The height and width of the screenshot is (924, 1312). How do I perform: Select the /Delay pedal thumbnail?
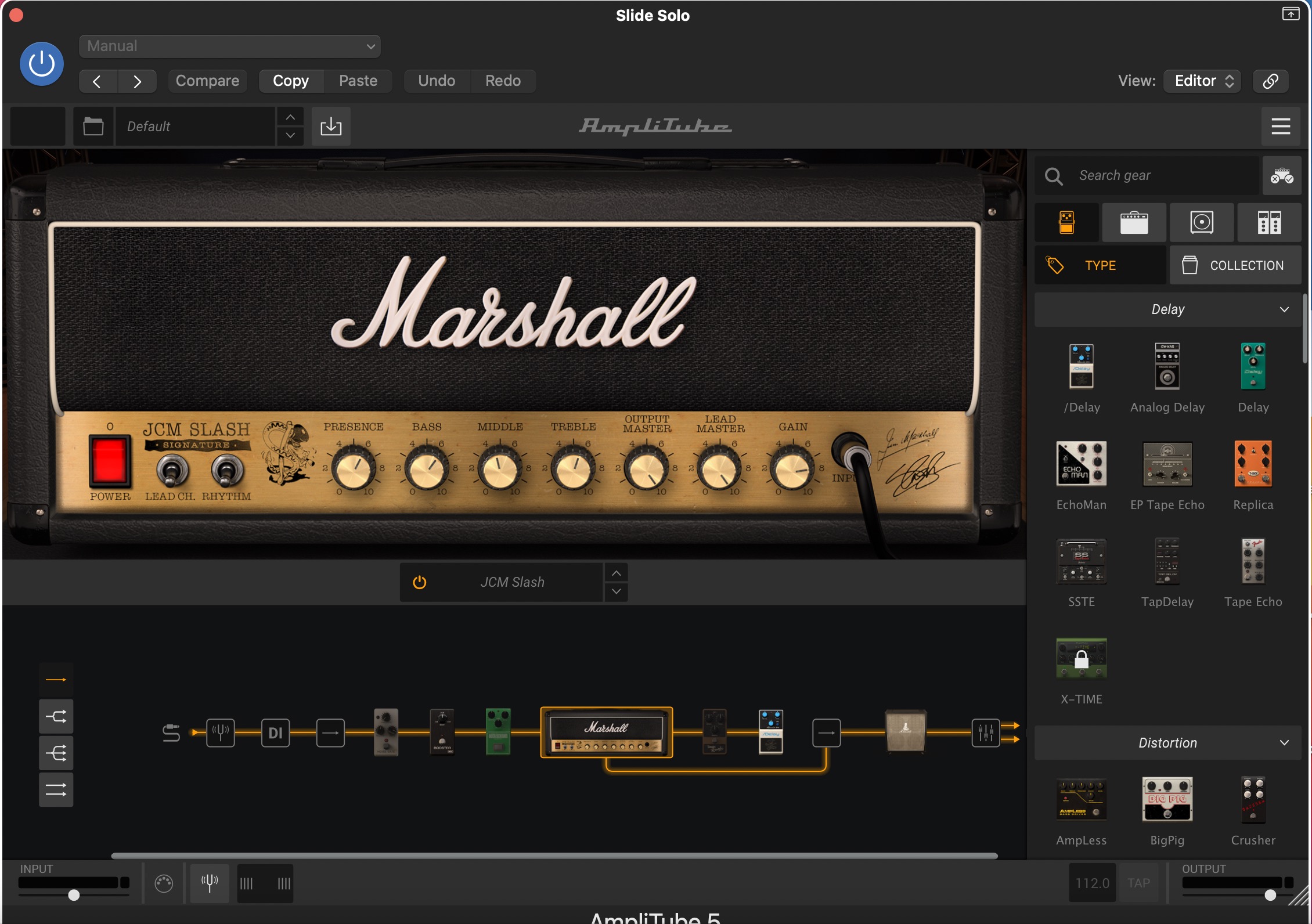point(1081,367)
